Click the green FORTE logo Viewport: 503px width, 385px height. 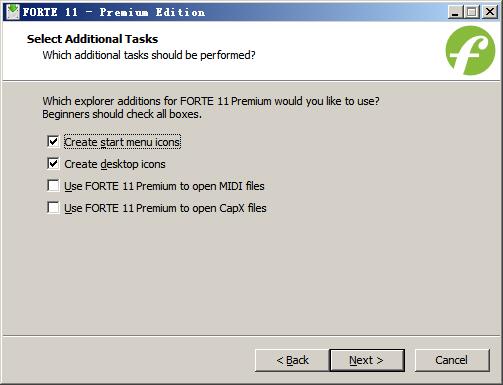point(470,50)
